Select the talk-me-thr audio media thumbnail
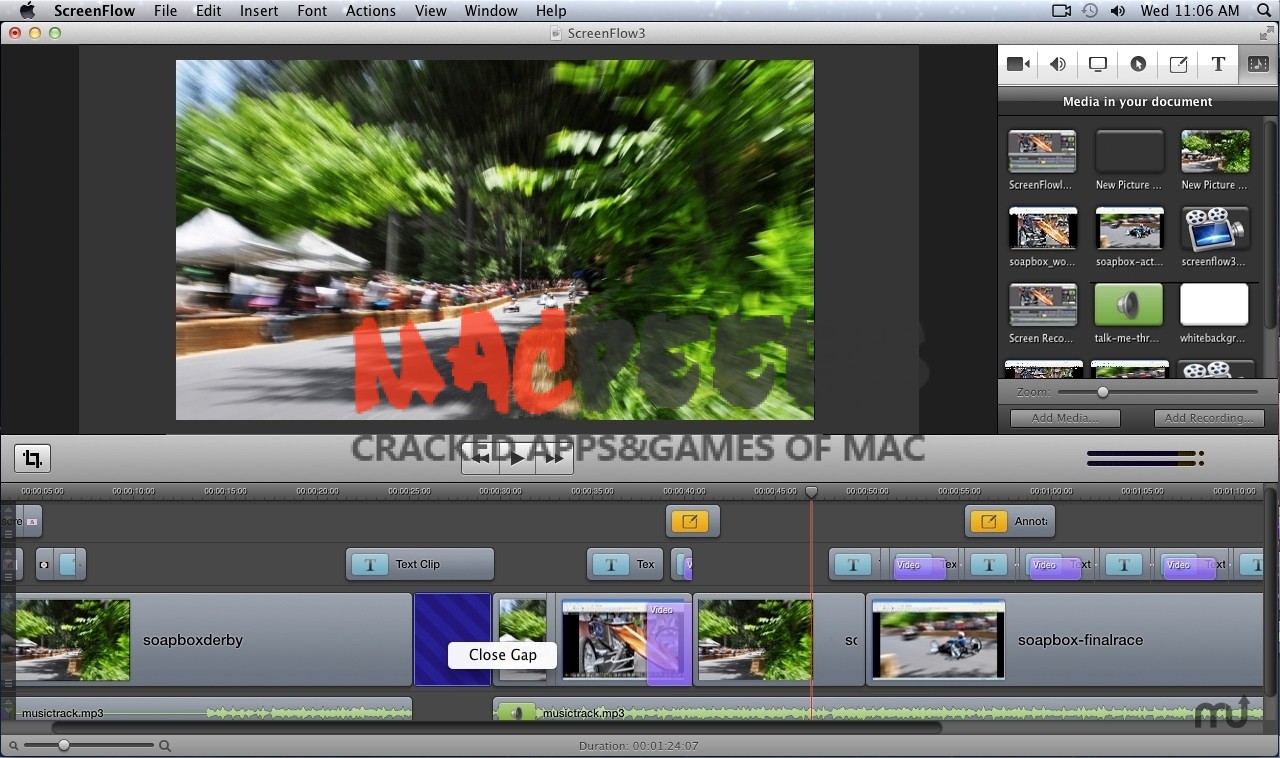The height and width of the screenshot is (758, 1280). tap(1129, 305)
